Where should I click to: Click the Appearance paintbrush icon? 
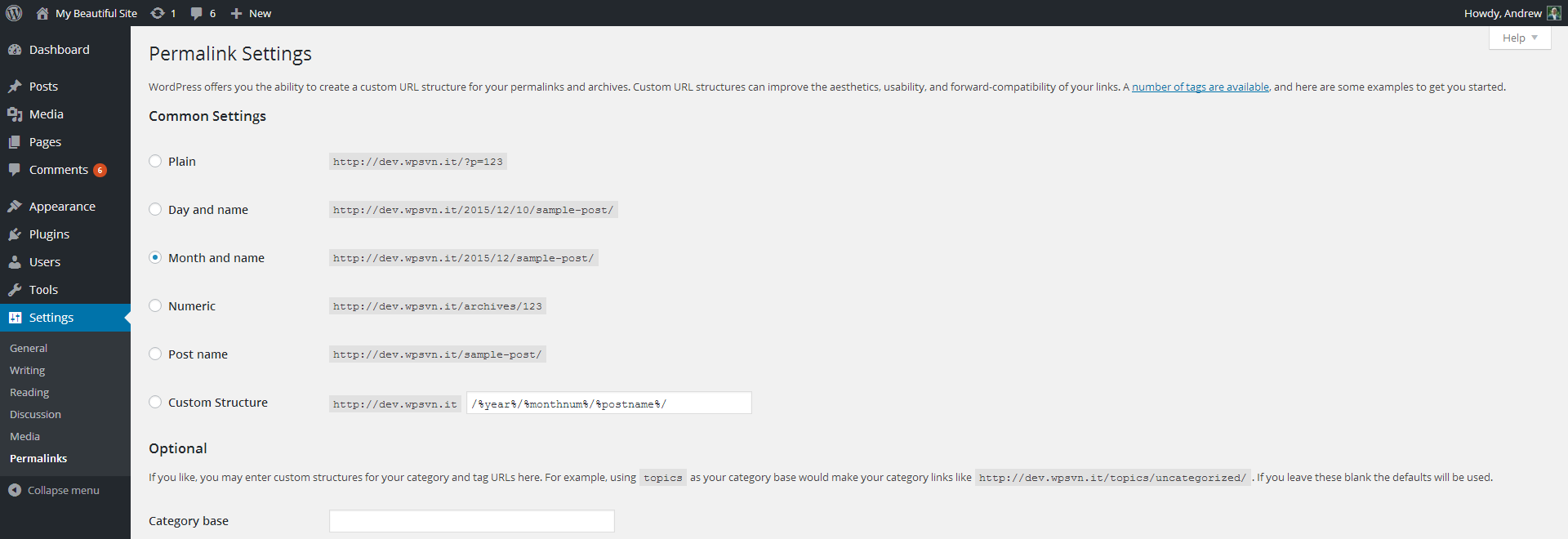(x=15, y=207)
